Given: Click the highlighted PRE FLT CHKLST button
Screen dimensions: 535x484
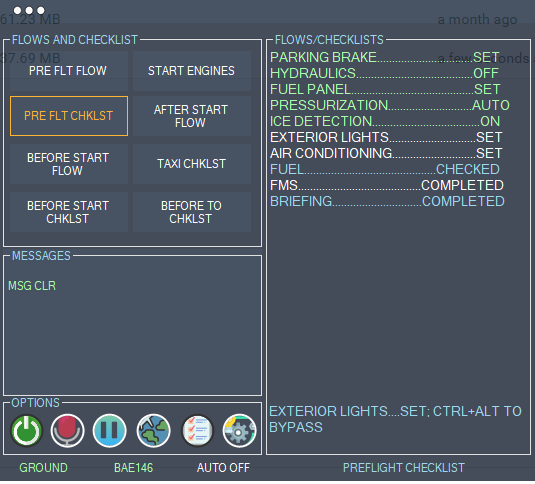Looking at the screenshot, I should click(69, 116).
